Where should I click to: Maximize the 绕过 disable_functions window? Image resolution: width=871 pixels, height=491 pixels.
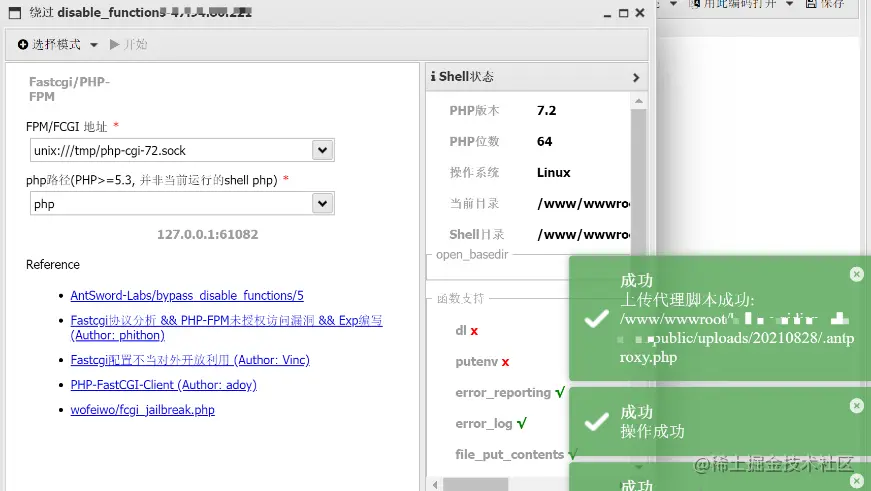pyautogui.click(x=623, y=13)
